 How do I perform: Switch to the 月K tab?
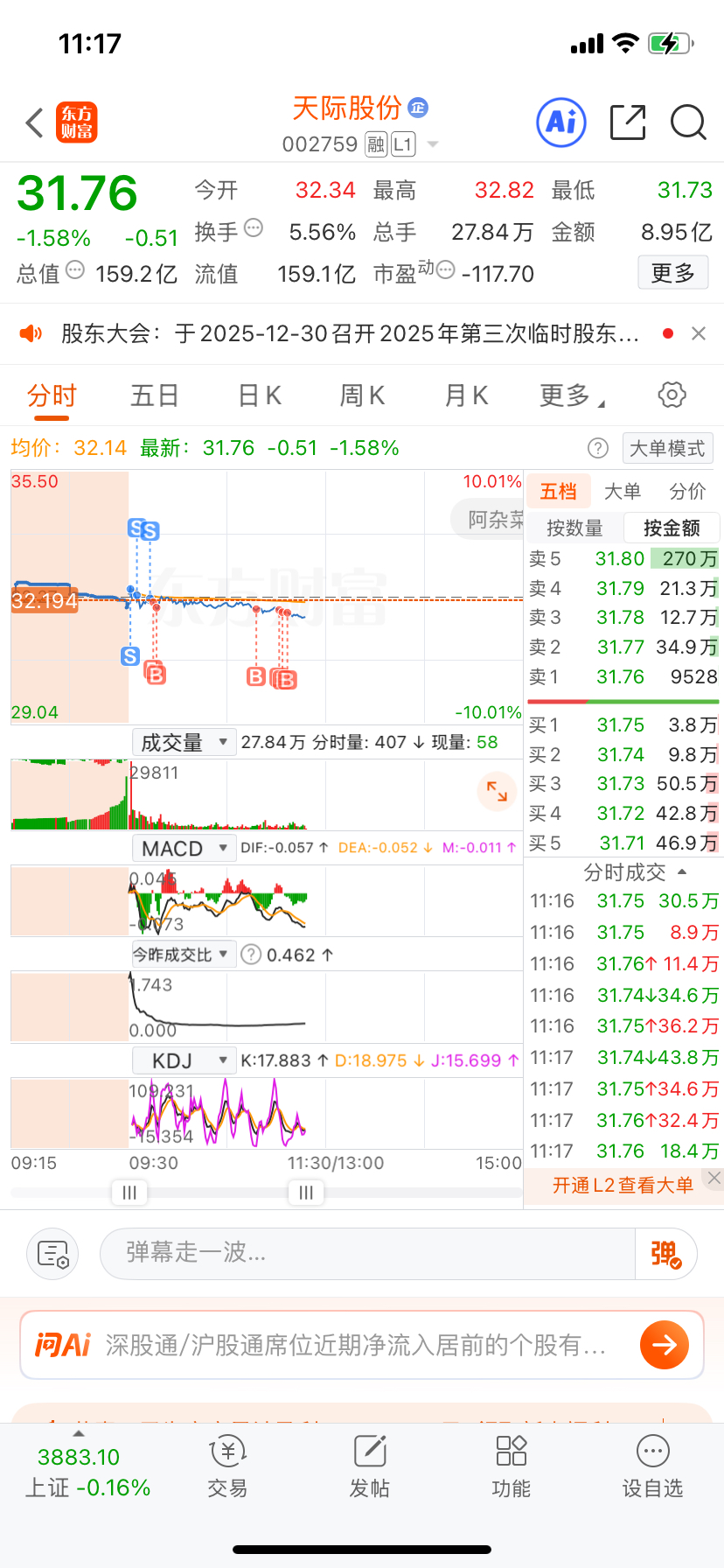coord(466,395)
